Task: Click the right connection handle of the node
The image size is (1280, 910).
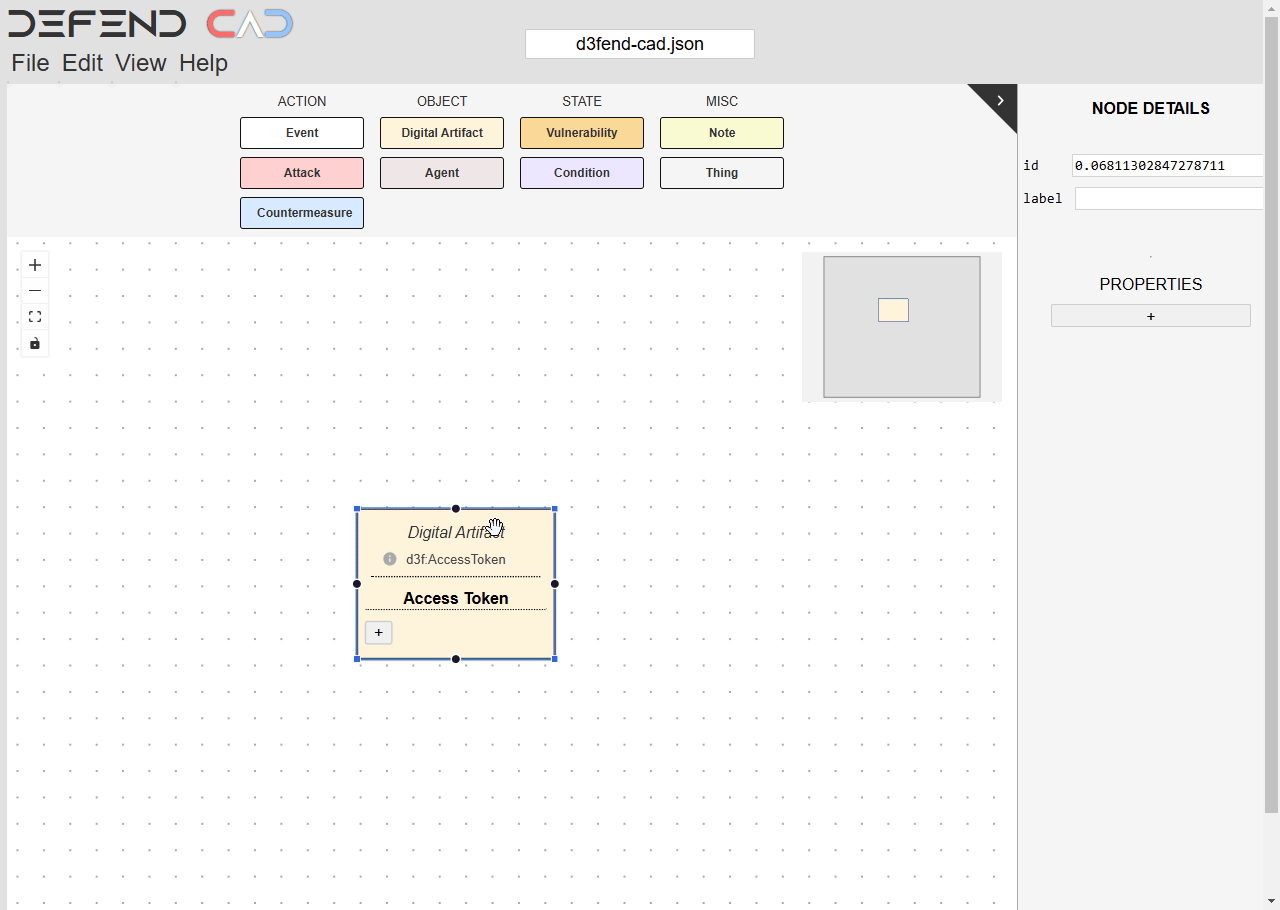Action: pyautogui.click(x=555, y=584)
